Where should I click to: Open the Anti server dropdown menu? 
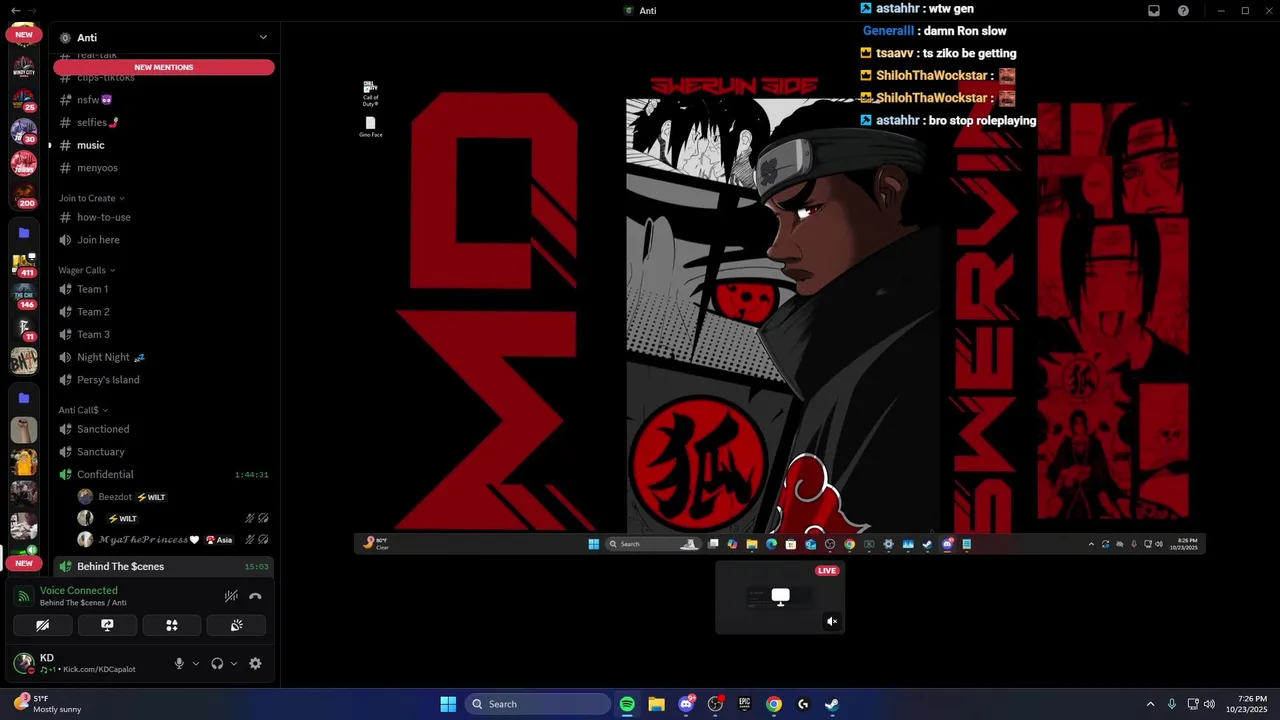coord(263,37)
